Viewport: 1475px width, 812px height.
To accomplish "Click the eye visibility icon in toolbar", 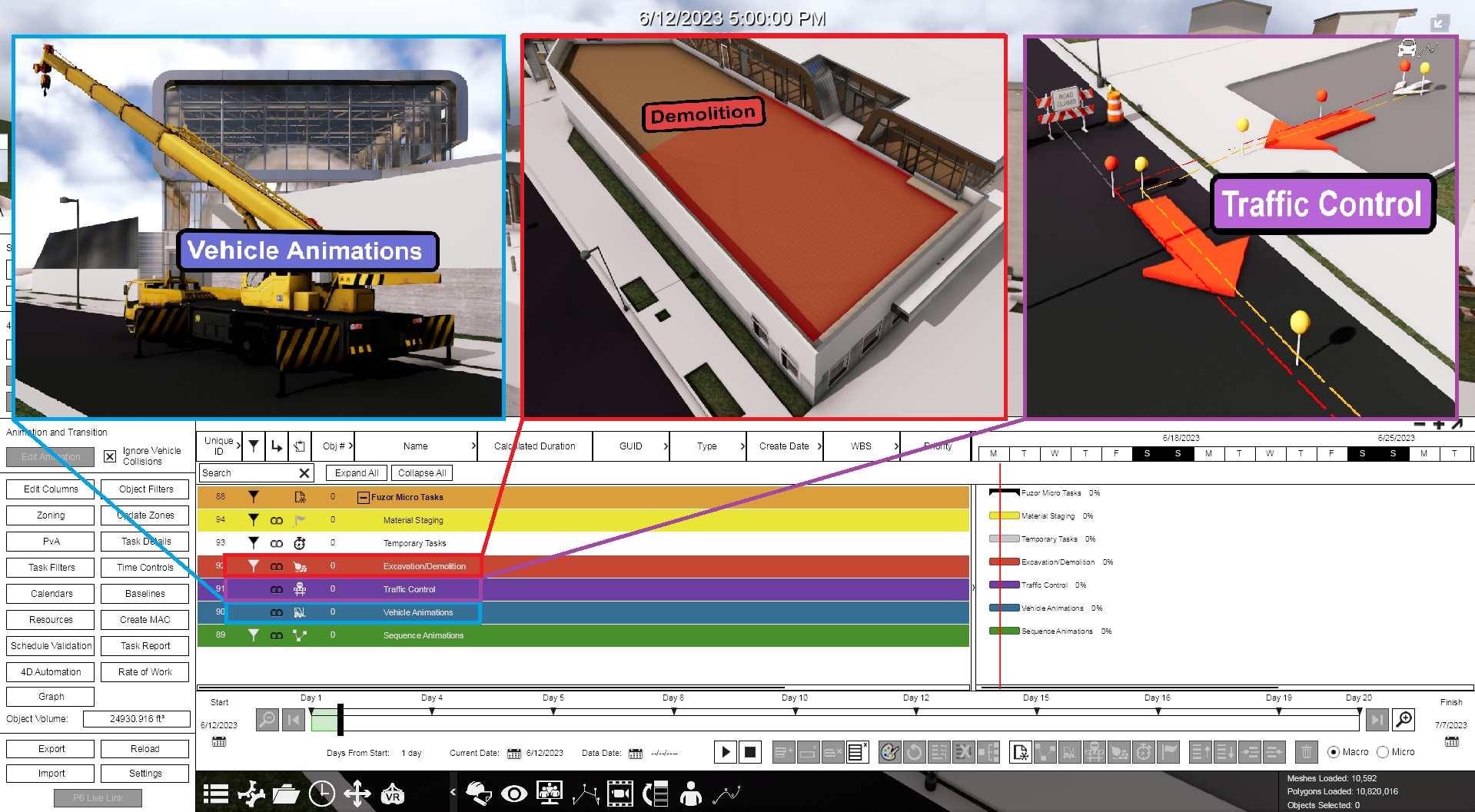I will click(513, 794).
